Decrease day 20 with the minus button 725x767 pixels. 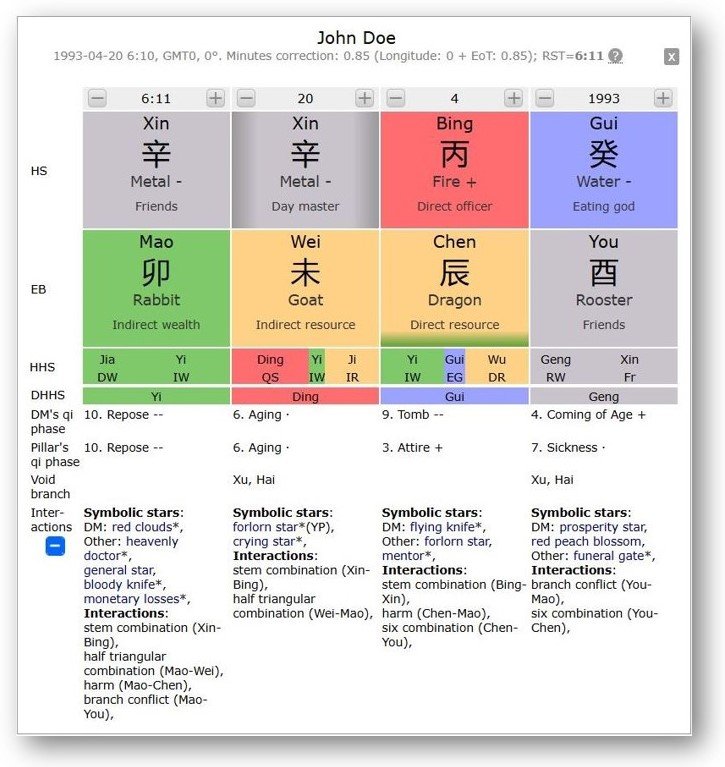tap(246, 98)
